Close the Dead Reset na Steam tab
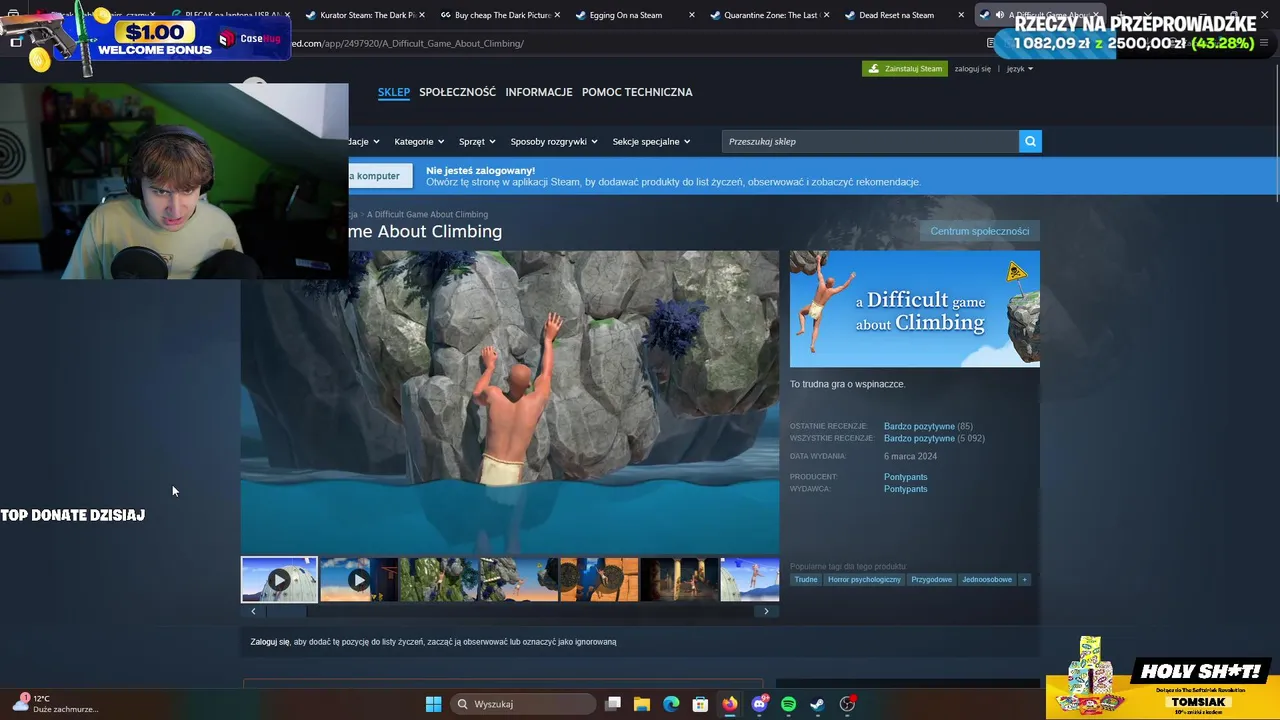 pos(961,15)
